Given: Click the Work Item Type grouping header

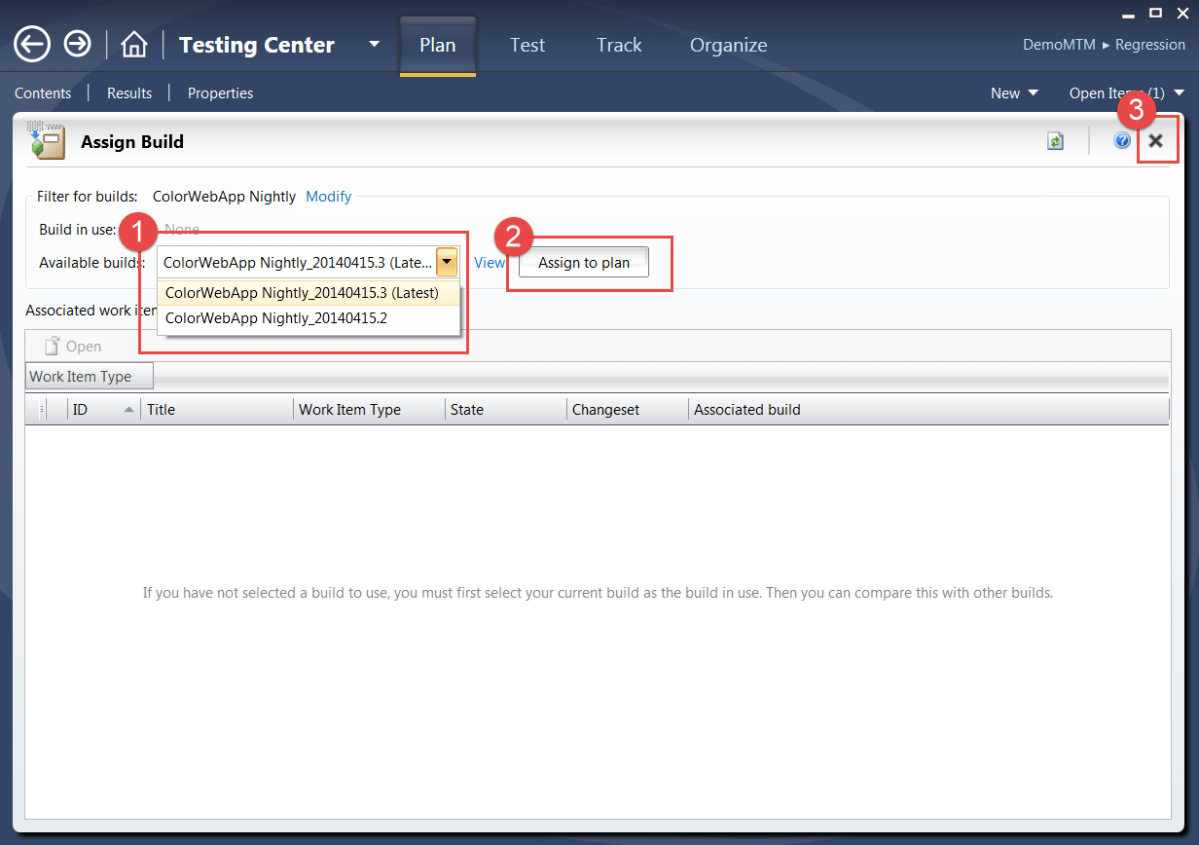Looking at the screenshot, I should click(89, 376).
